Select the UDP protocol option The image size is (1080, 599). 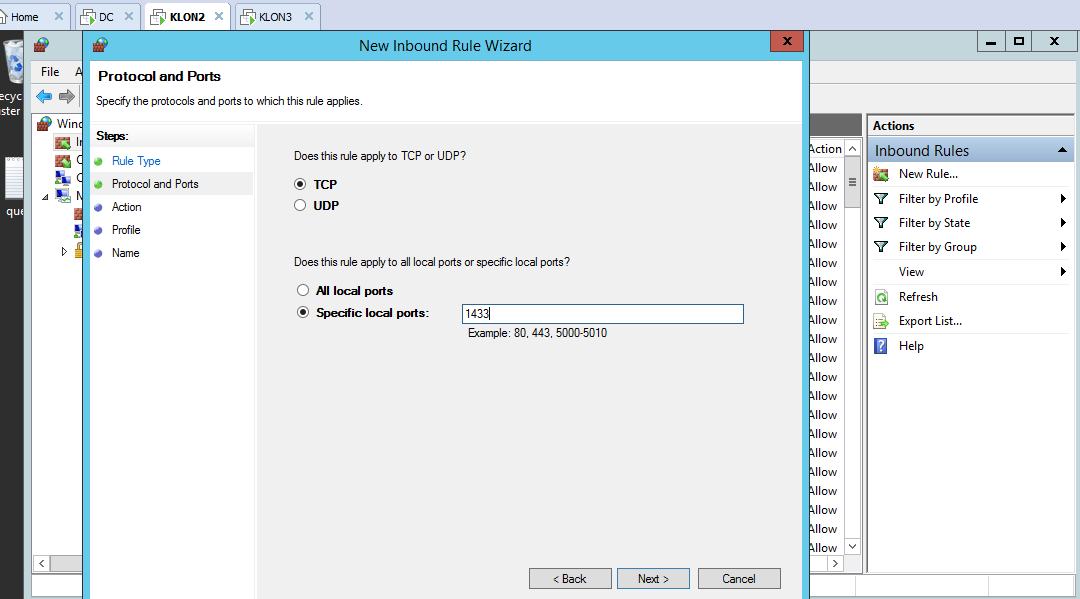(300, 206)
